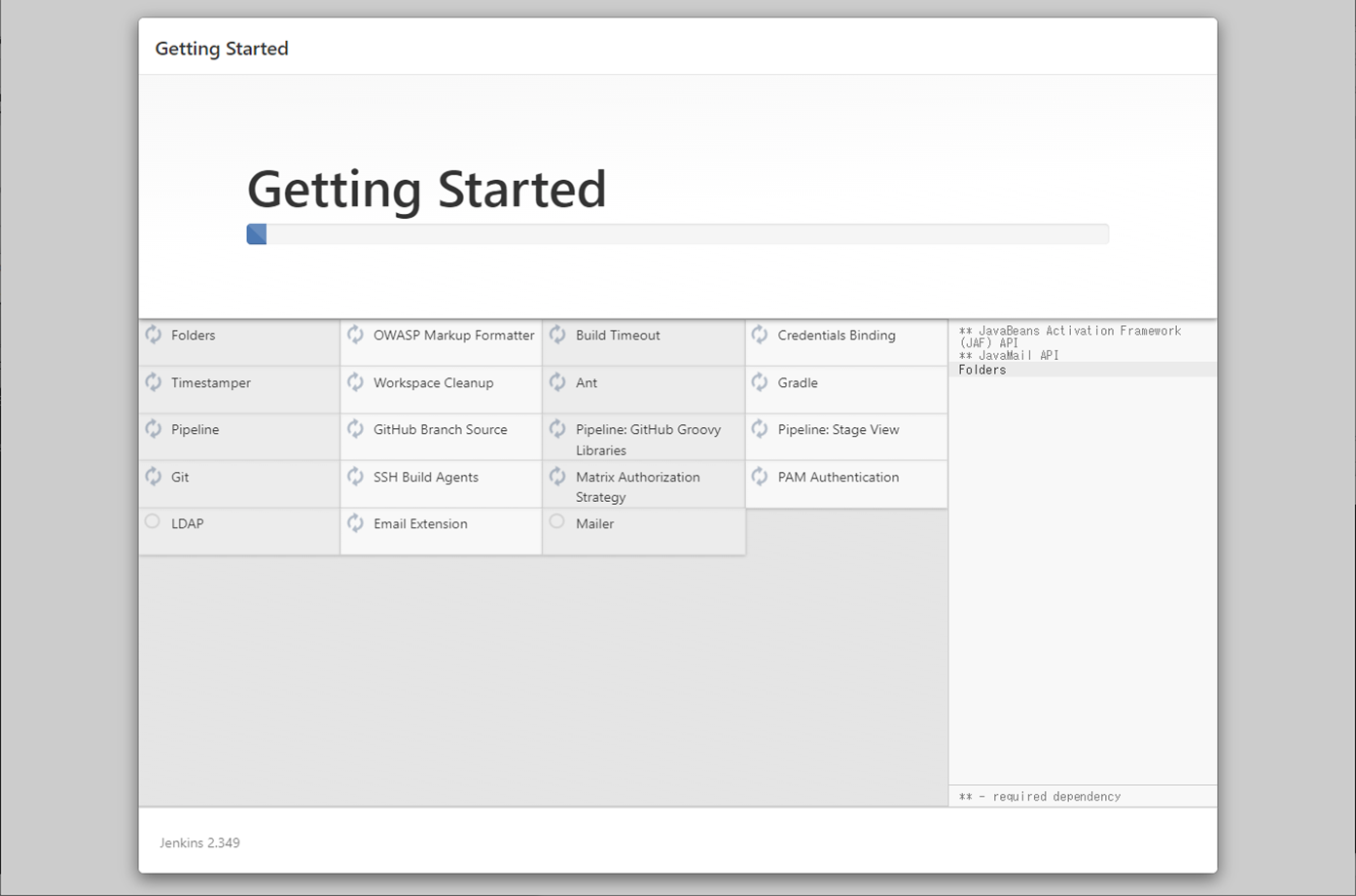The image size is (1356, 896).
Task: Select the Credentials Binding label
Action: coord(837,336)
